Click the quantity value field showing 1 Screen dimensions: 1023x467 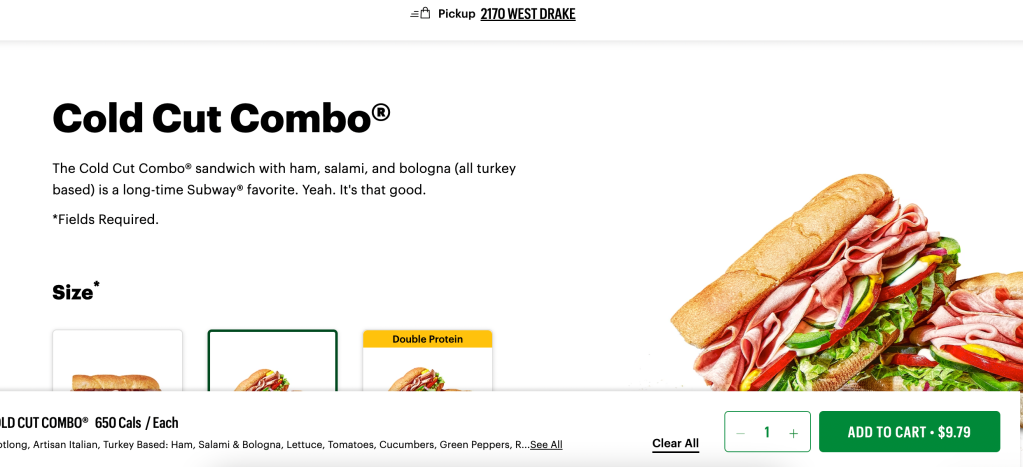coord(767,433)
